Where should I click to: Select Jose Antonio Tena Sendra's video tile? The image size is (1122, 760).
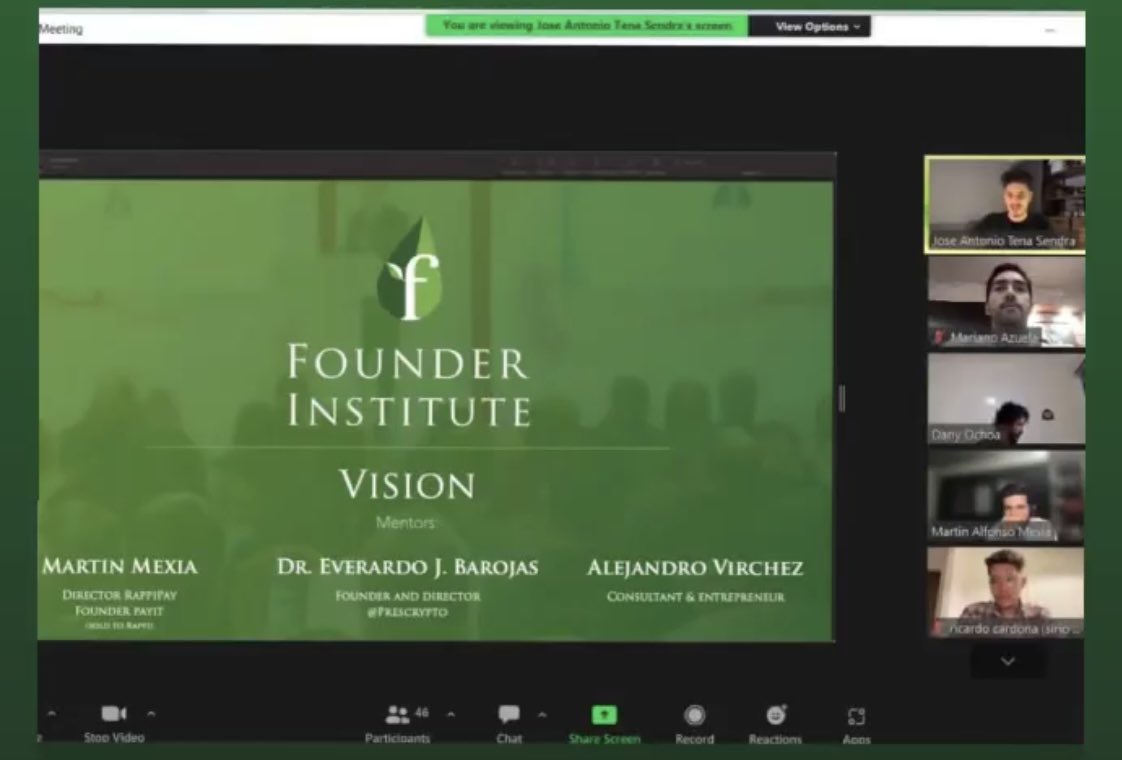(1005, 205)
